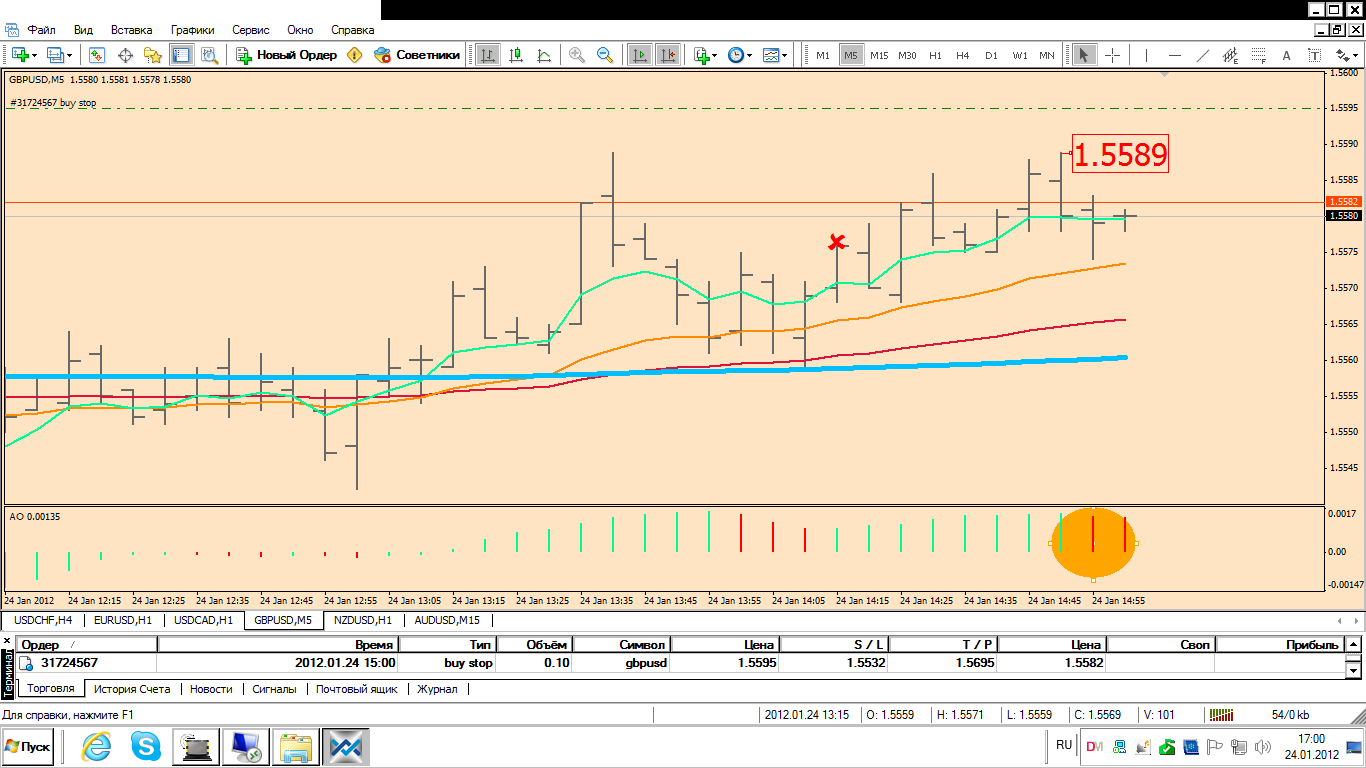Switch to candlestick chart display
The height and width of the screenshot is (768, 1366).
[517, 55]
